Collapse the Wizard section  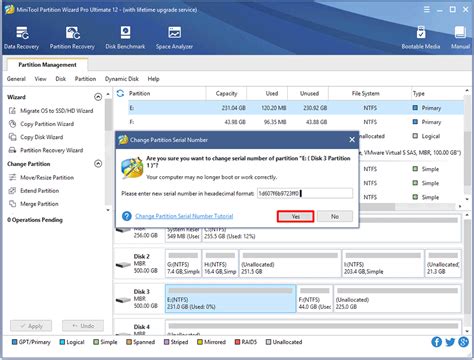pyautogui.click(x=98, y=97)
